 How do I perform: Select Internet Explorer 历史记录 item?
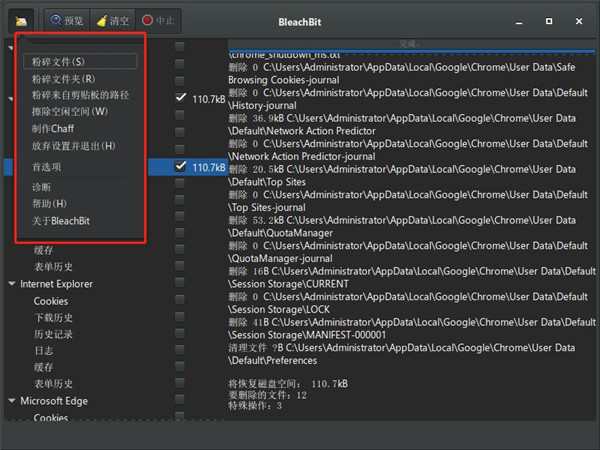pyautogui.click(x=53, y=334)
